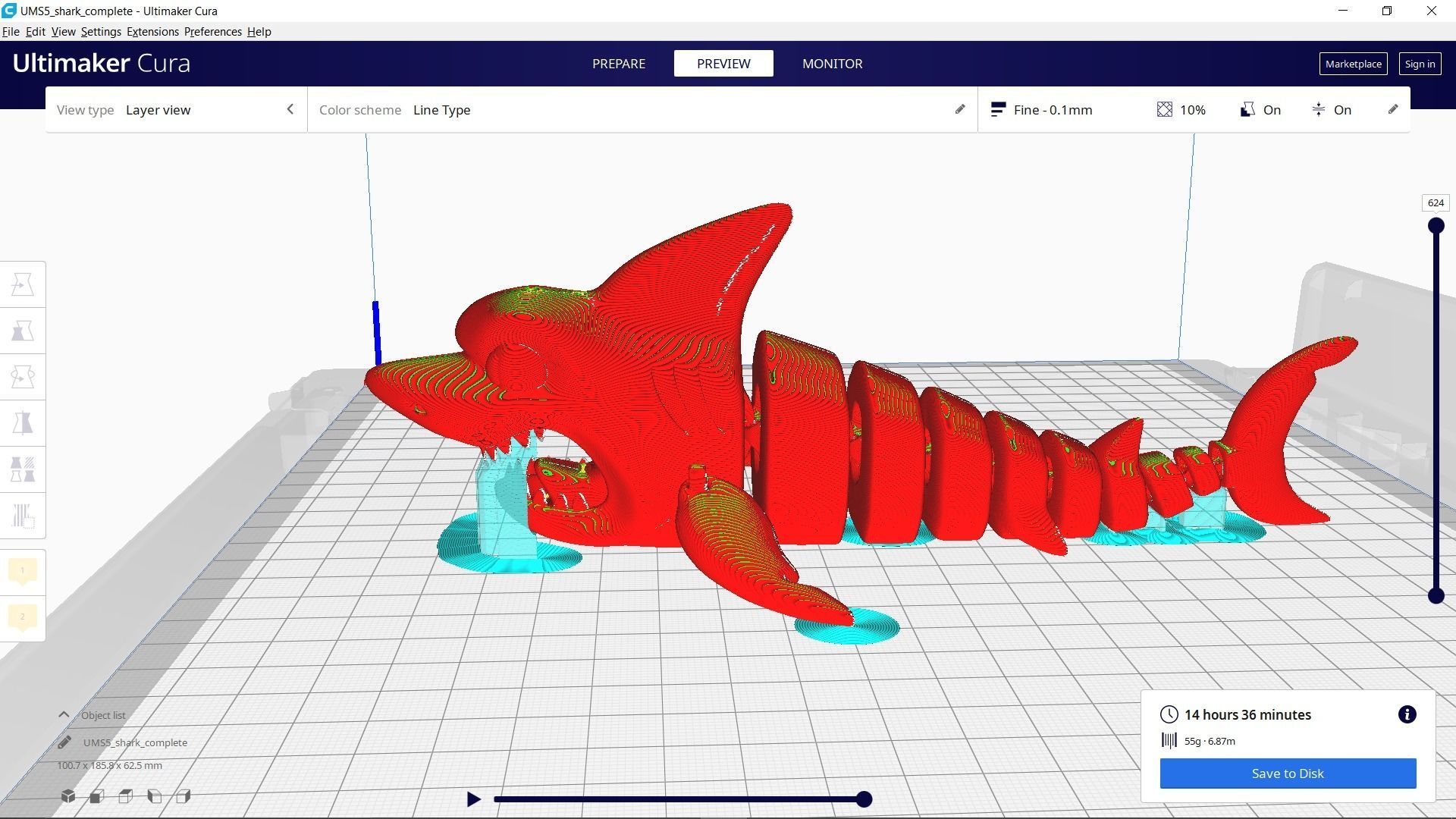Click the Fine 0.1mm profile icon
Viewport: 1456px width, 819px height.
point(998,110)
